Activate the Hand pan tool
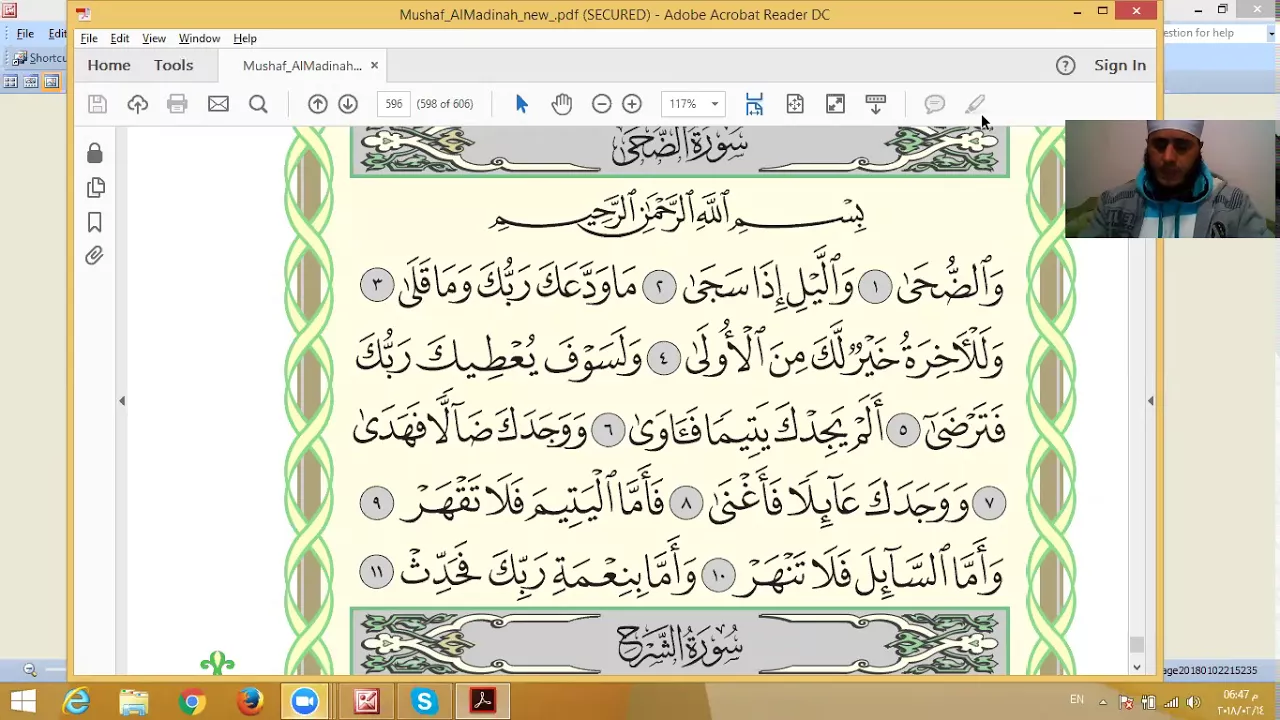The image size is (1280, 720). (x=561, y=104)
